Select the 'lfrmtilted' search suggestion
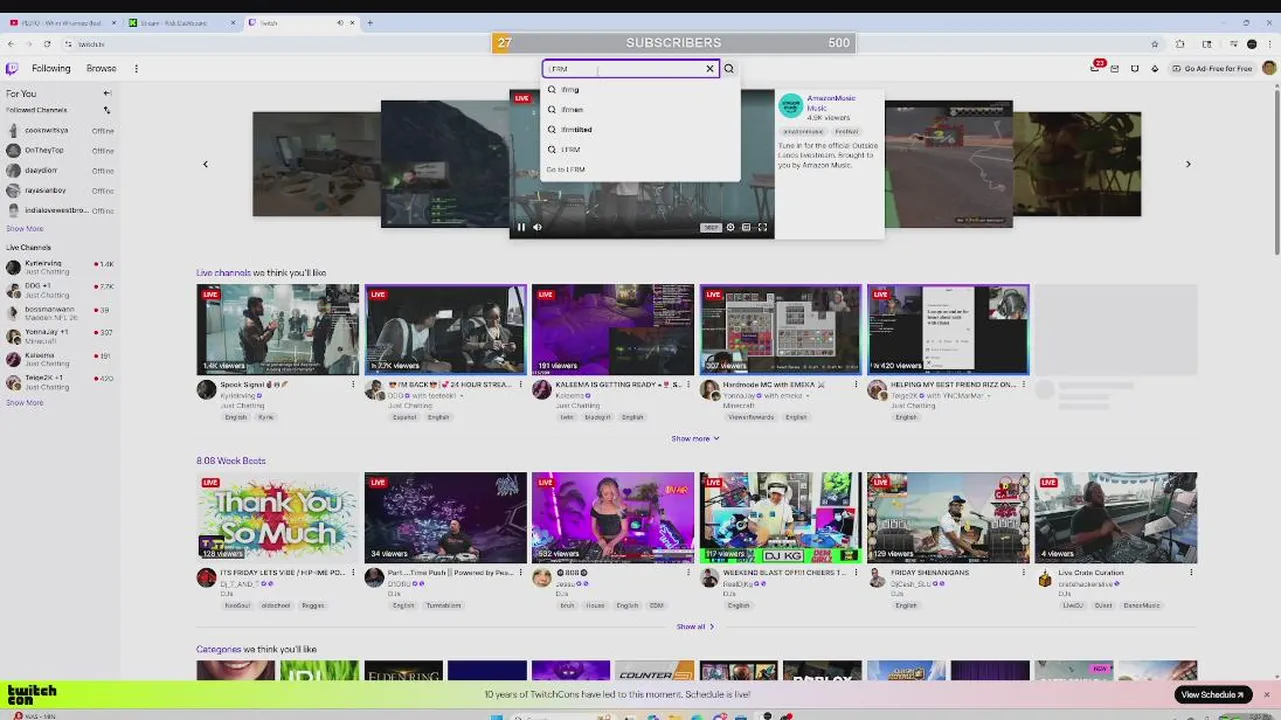Image resolution: width=1281 pixels, height=720 pixels. pyautogui.click(x=640, y=130)
